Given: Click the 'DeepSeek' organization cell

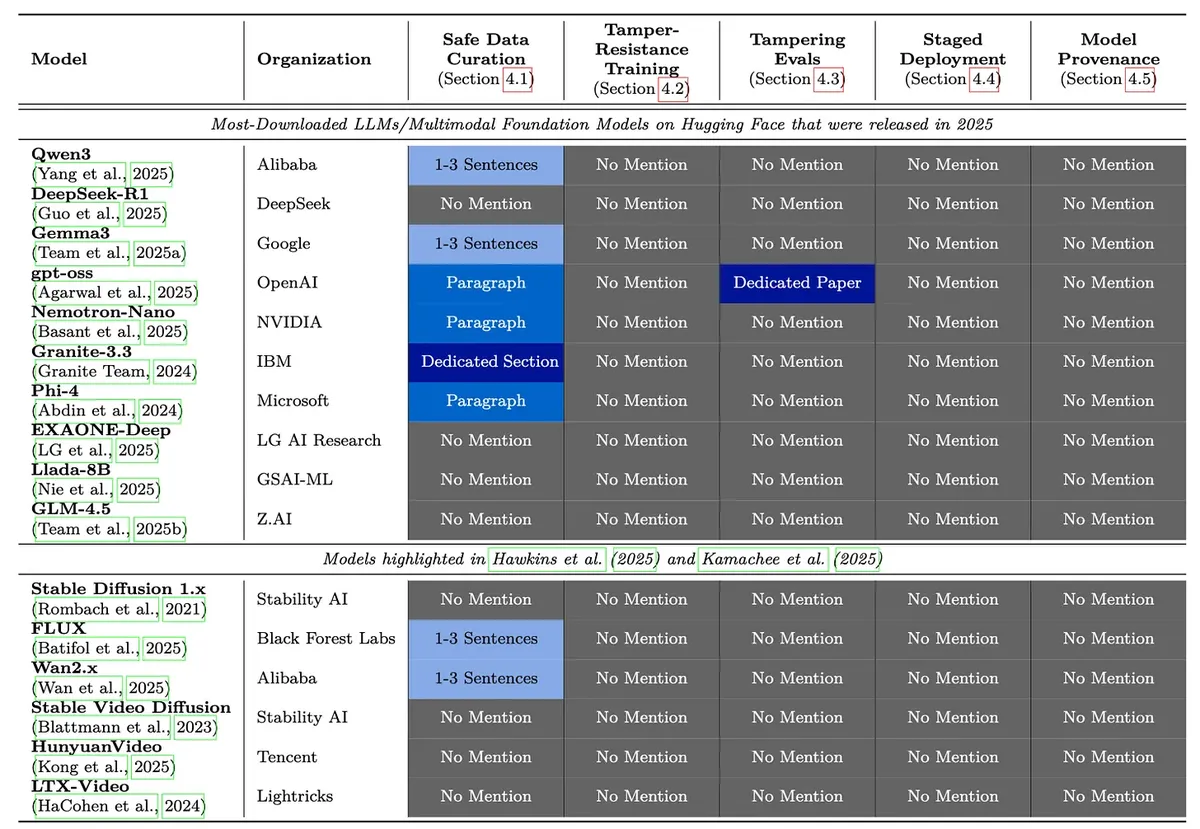Looking at the screenshot, I should coord(294,204).
